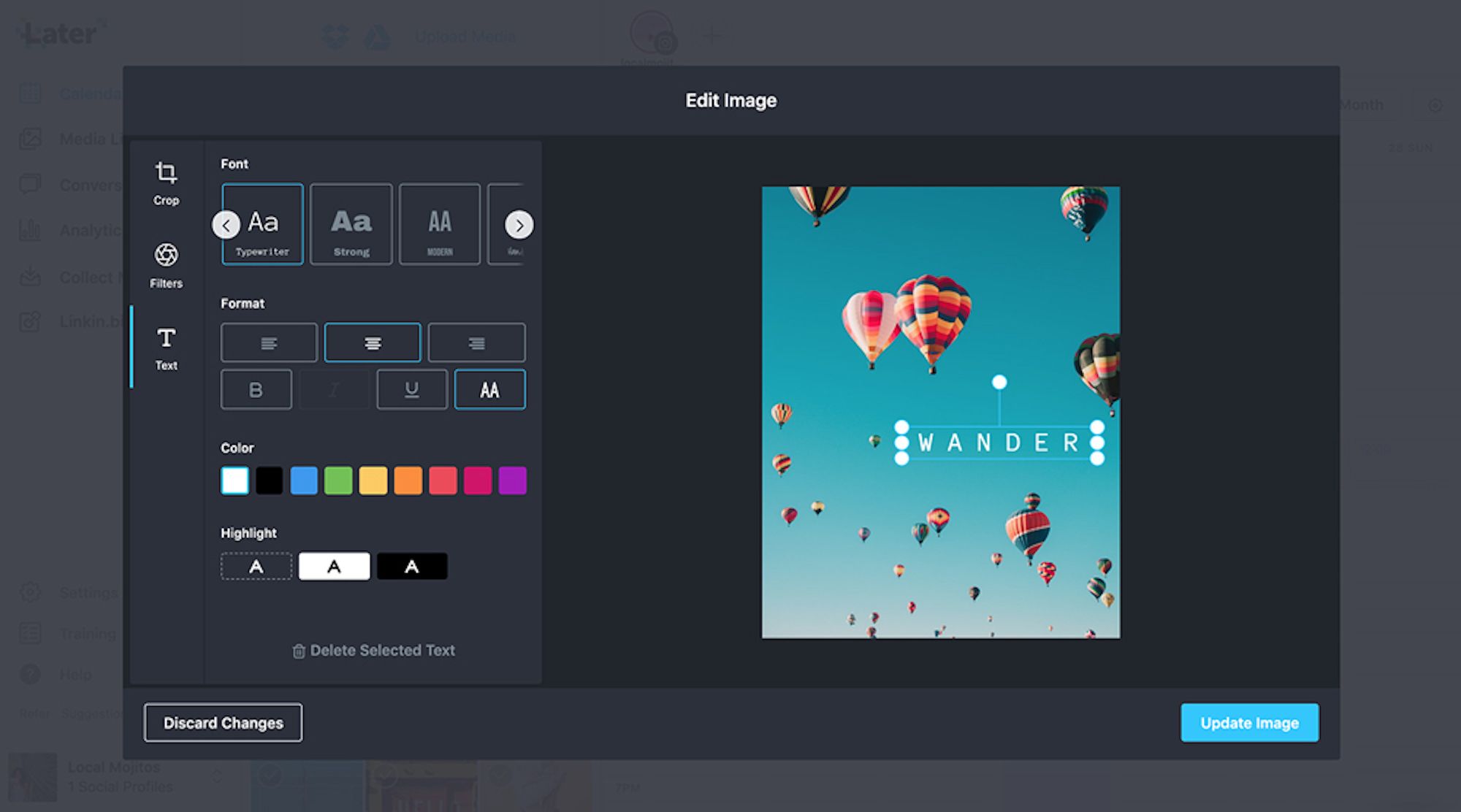The height and width of the screenshot is (812, 1461).
Task: Click the Dropbox icon in background
Action: 335,37
